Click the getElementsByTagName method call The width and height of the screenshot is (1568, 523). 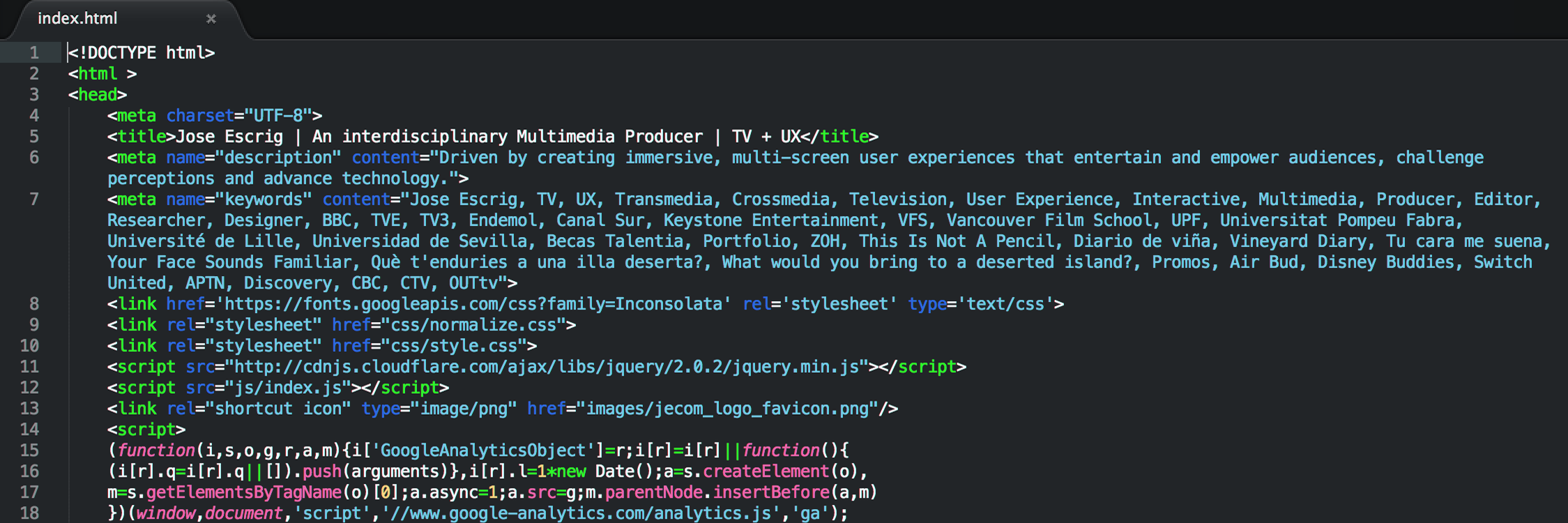[x=244, y=492]
